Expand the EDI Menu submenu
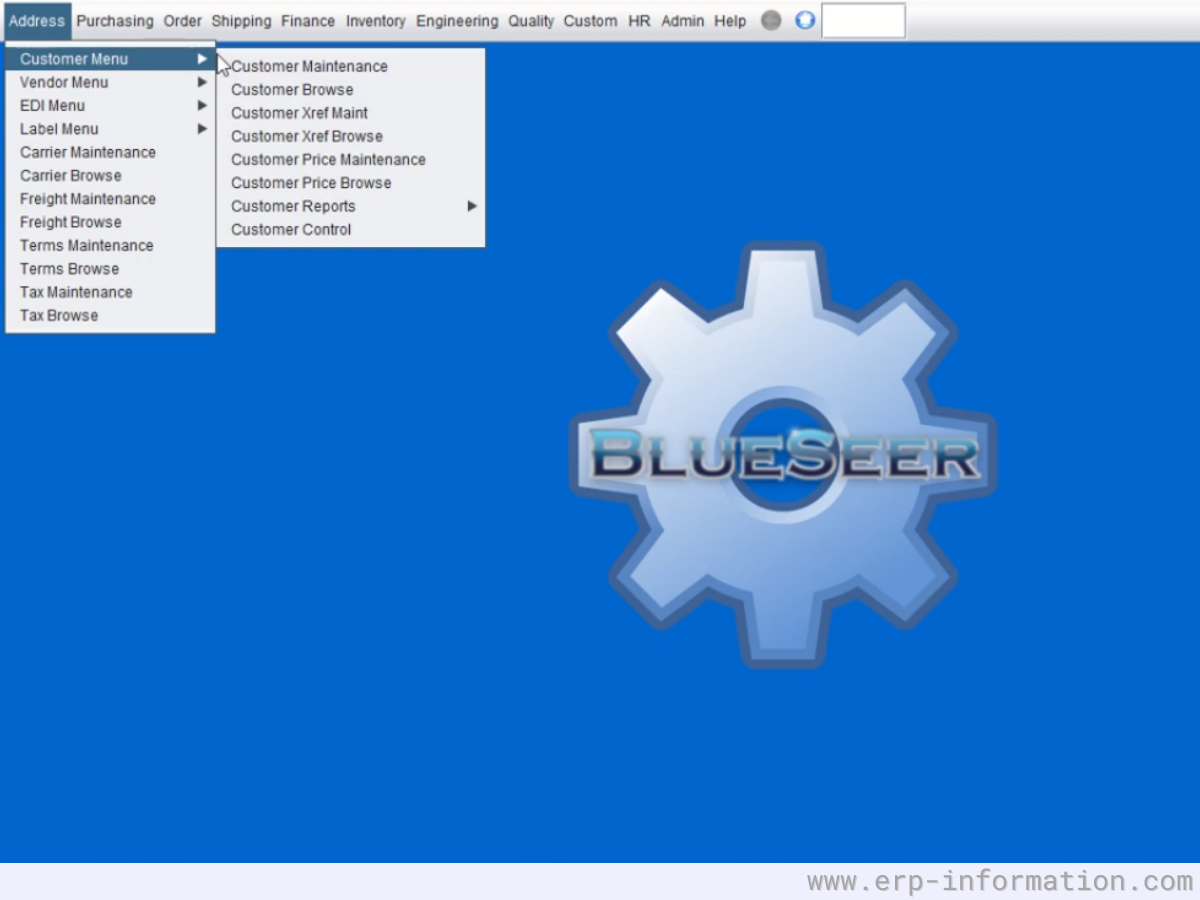 click(x=110, y=105)
